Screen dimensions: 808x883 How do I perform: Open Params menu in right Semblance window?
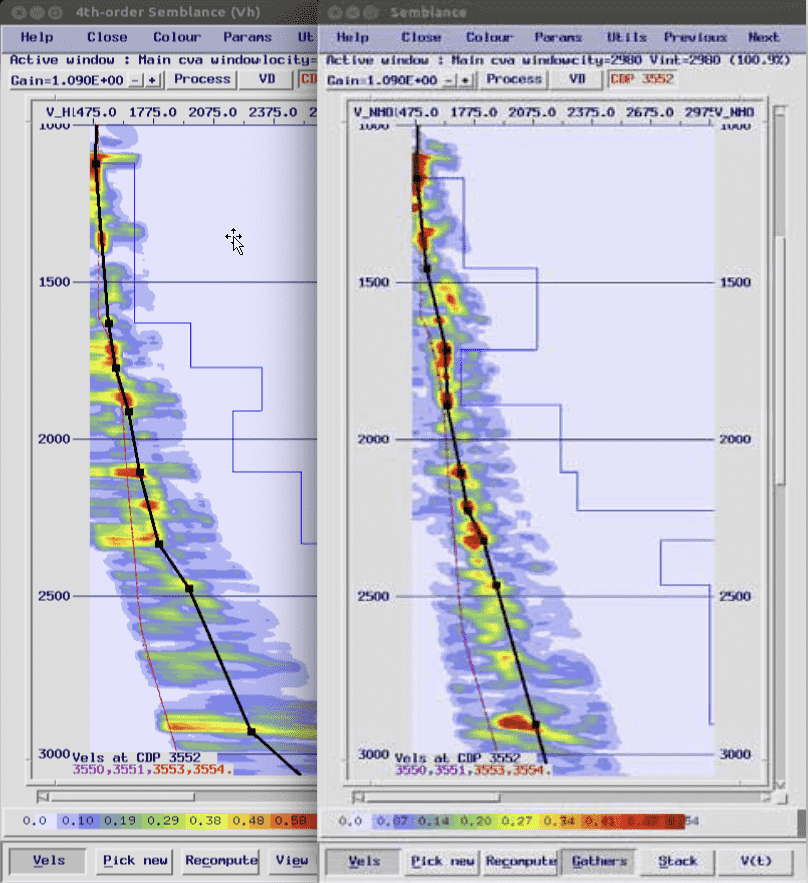[x=557, y=37]
